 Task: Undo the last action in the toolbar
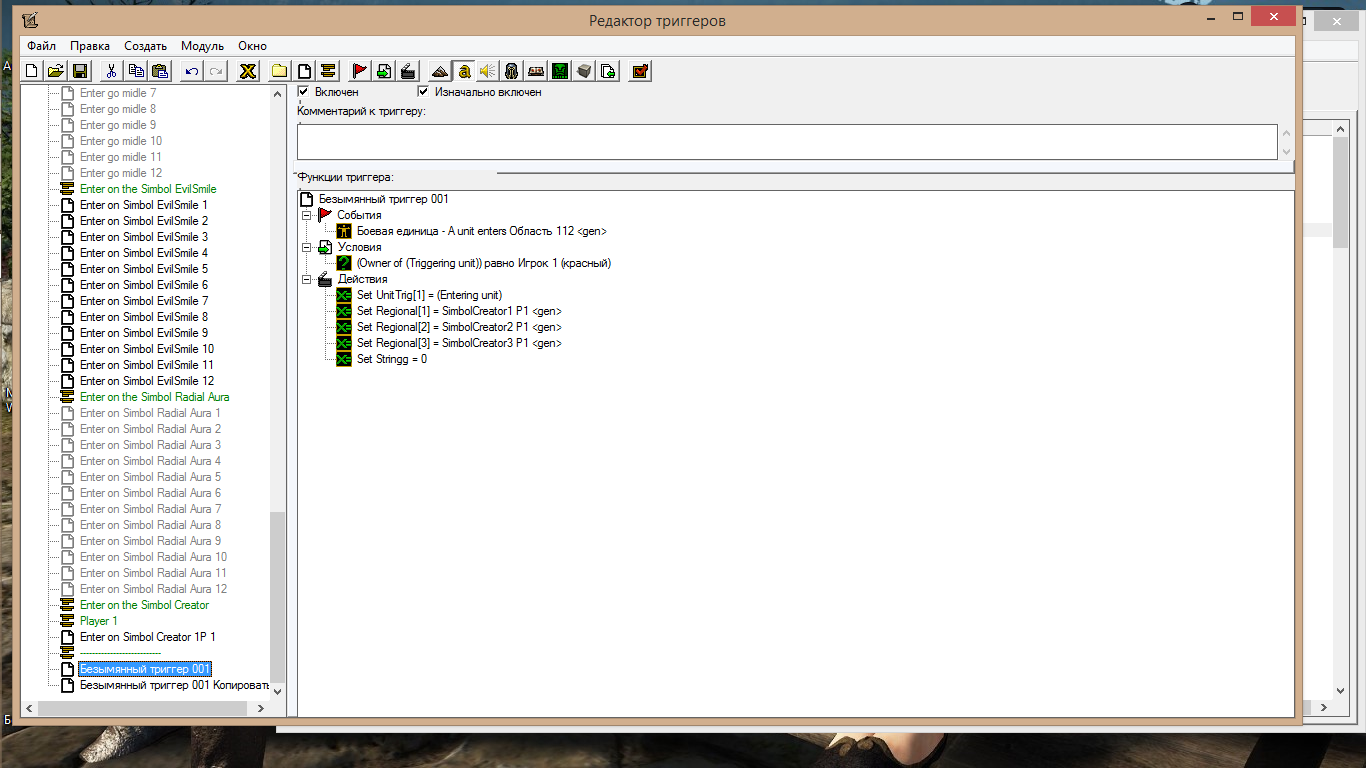[x=192, y=70]
